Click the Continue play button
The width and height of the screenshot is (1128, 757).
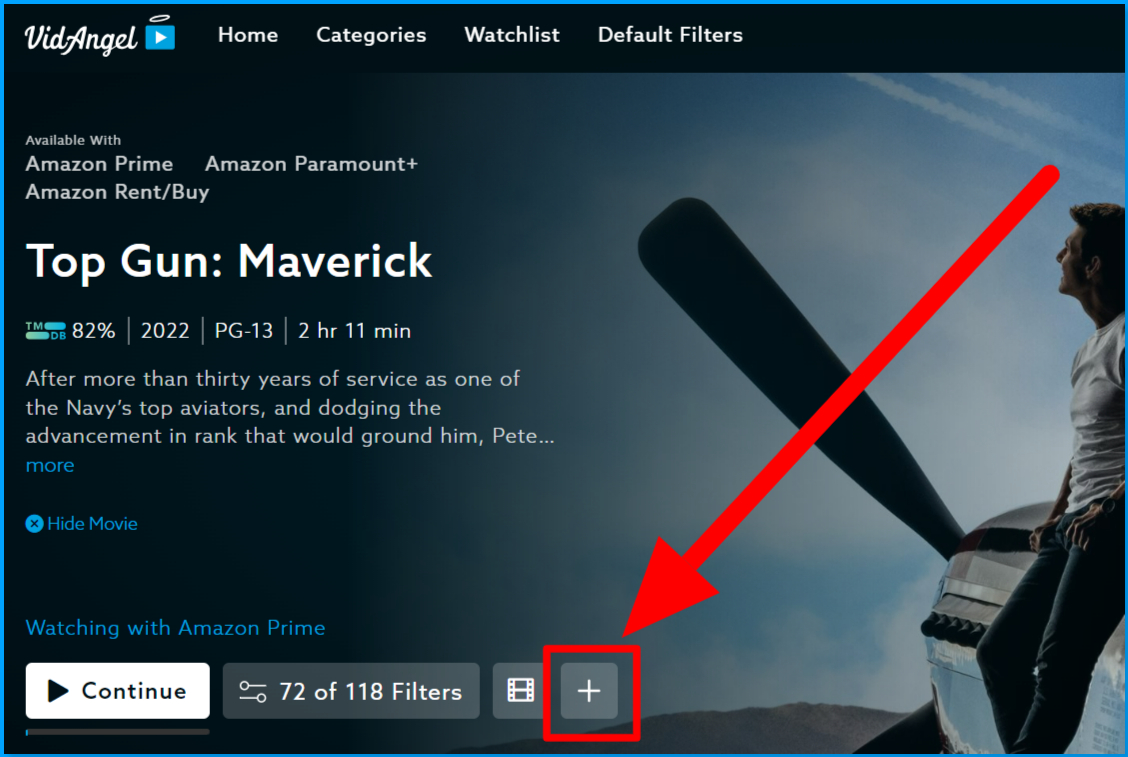tap(118, 691)
